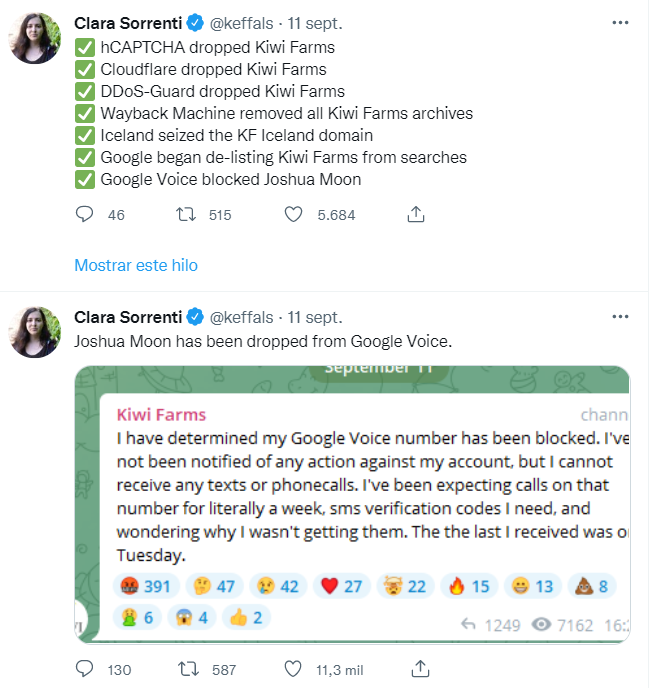Like the first tweet with 5.684 likes
Image resolution: width=664 pixels, height=688 pixels.
[x=293, y=214]
